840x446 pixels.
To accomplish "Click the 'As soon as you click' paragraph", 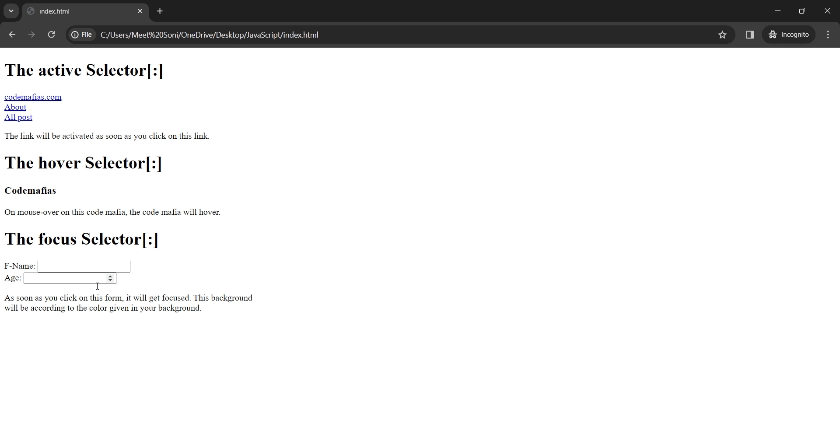I will (128, 303).
